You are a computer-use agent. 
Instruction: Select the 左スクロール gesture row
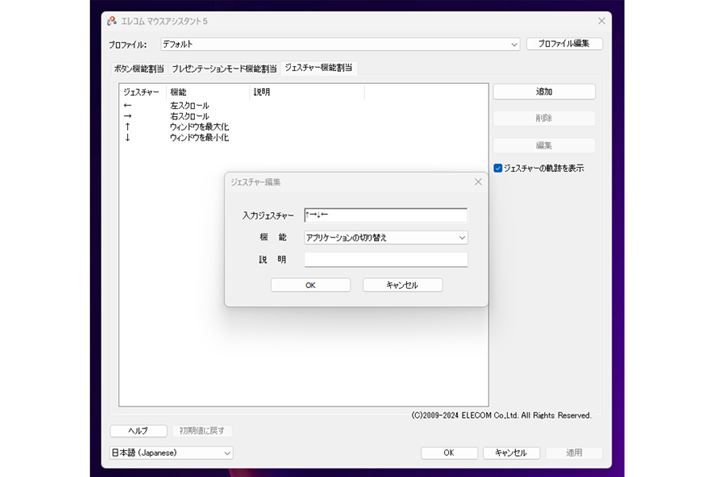tap(189, 105)
